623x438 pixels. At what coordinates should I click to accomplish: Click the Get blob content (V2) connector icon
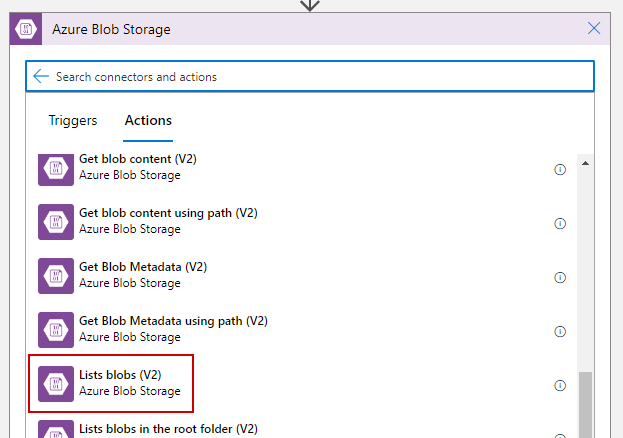[x=56, y=168]
